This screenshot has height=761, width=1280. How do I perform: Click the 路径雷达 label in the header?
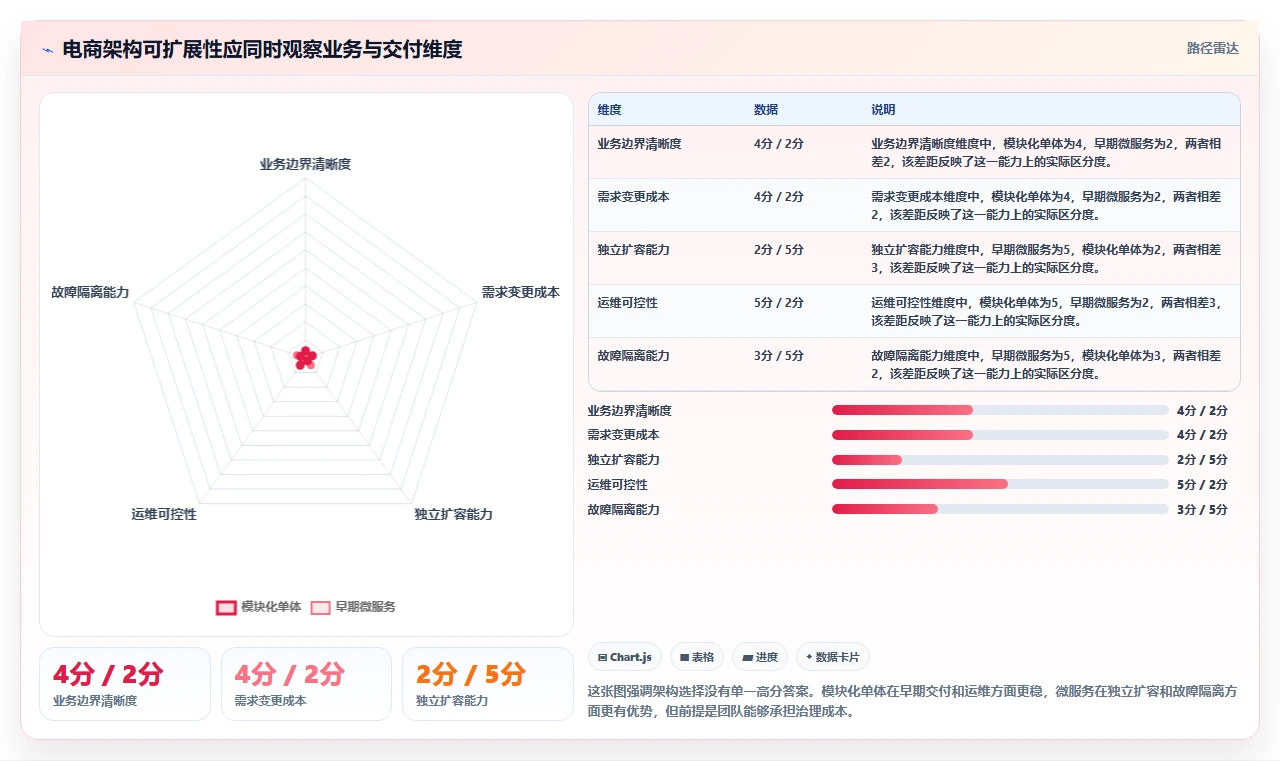pyautogui.click(x=1213, y=48)
